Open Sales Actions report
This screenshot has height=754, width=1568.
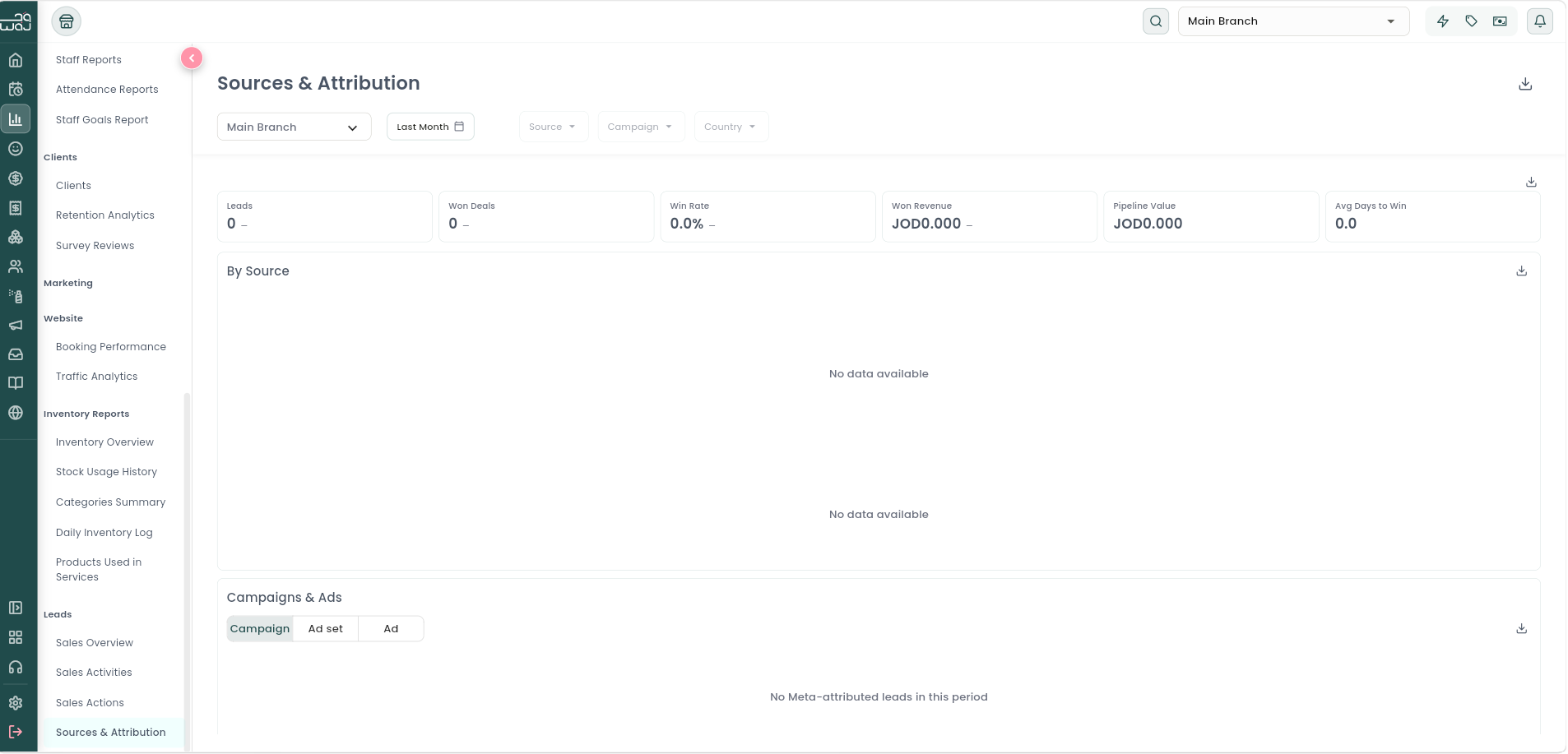tap(90, 703)
